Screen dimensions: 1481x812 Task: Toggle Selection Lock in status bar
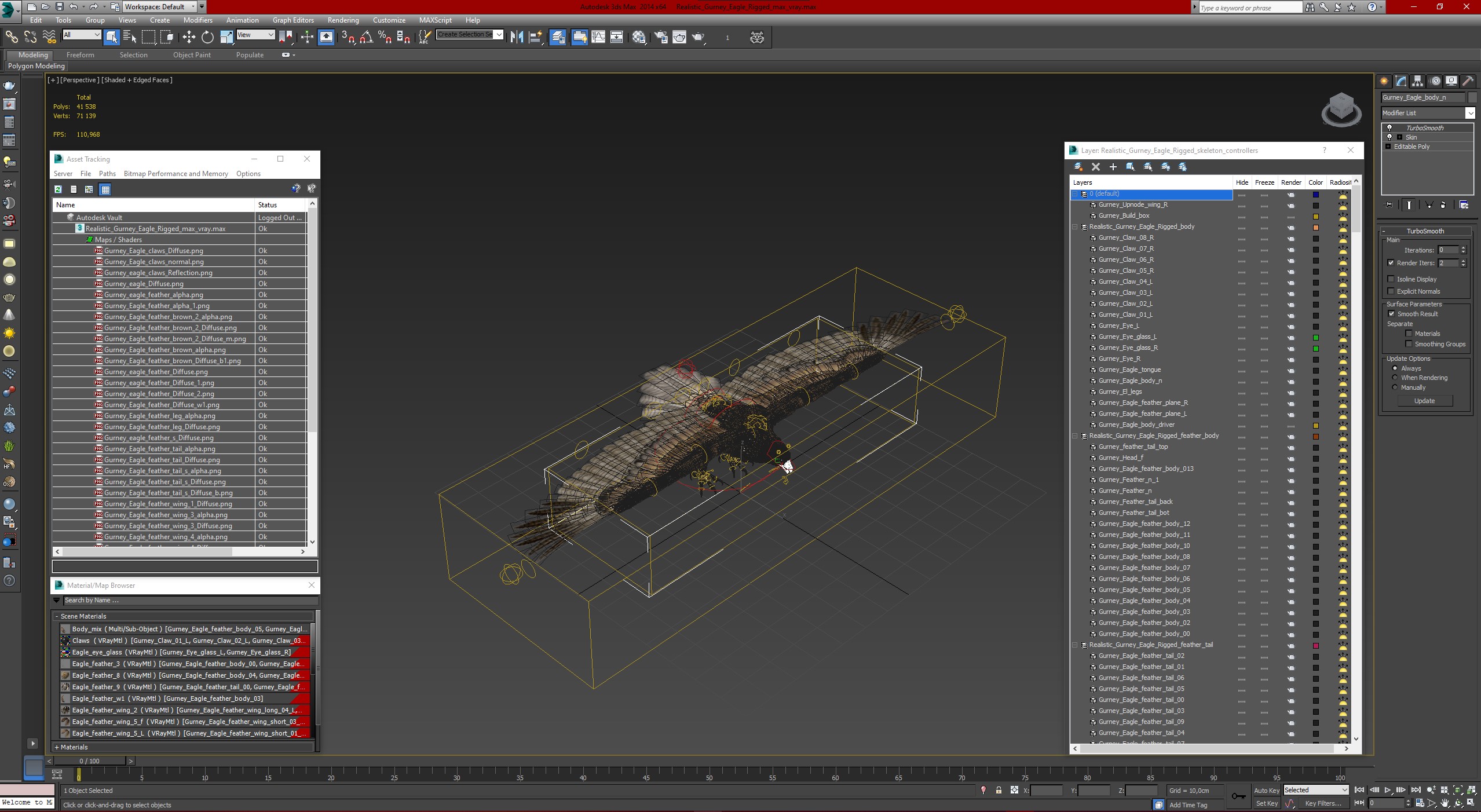pos(999,790)
